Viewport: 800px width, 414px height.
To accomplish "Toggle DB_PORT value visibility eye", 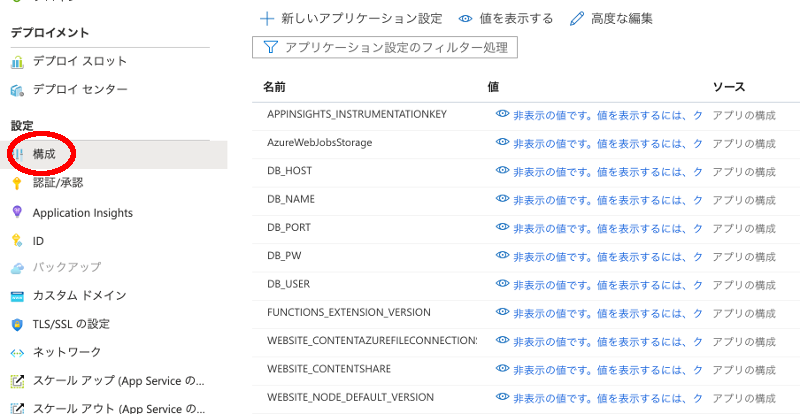I will [503, 227].
